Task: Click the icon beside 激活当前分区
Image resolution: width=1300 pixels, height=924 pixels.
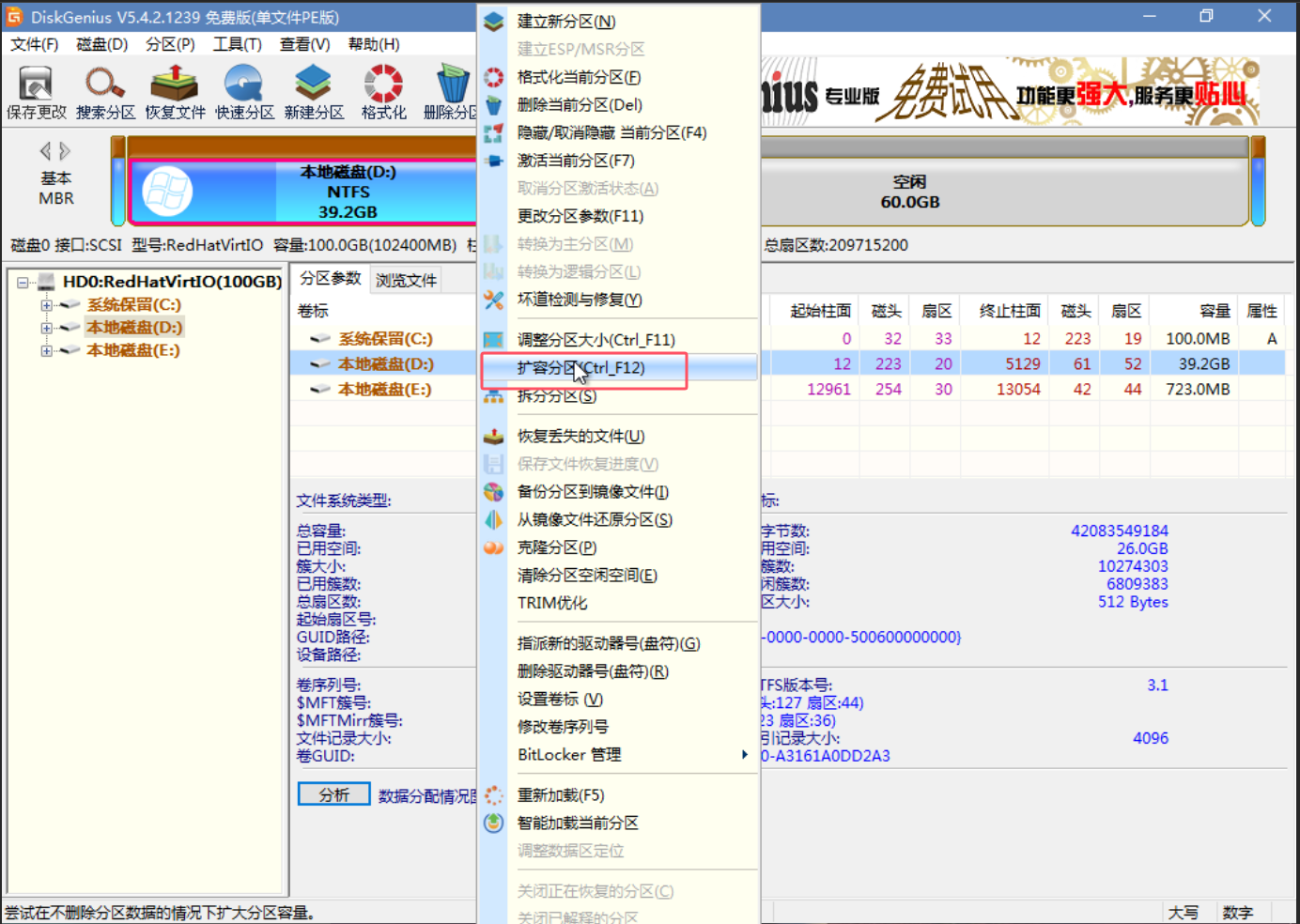Action: pos(494,161)
